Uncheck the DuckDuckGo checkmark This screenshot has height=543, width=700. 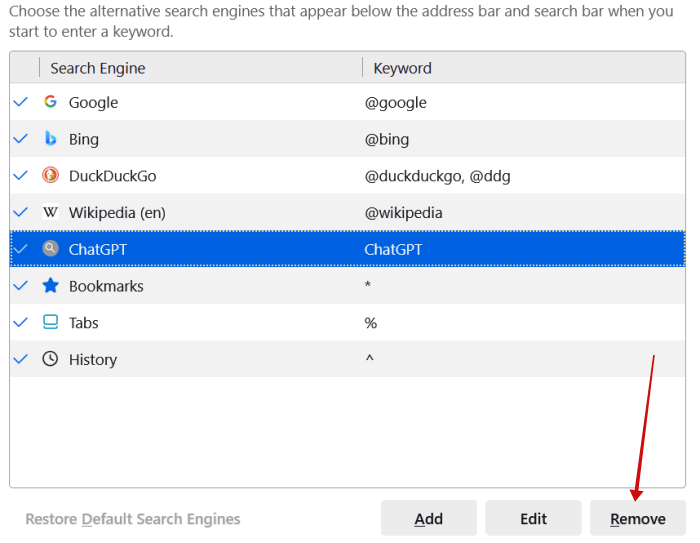(x=21, y=175)
